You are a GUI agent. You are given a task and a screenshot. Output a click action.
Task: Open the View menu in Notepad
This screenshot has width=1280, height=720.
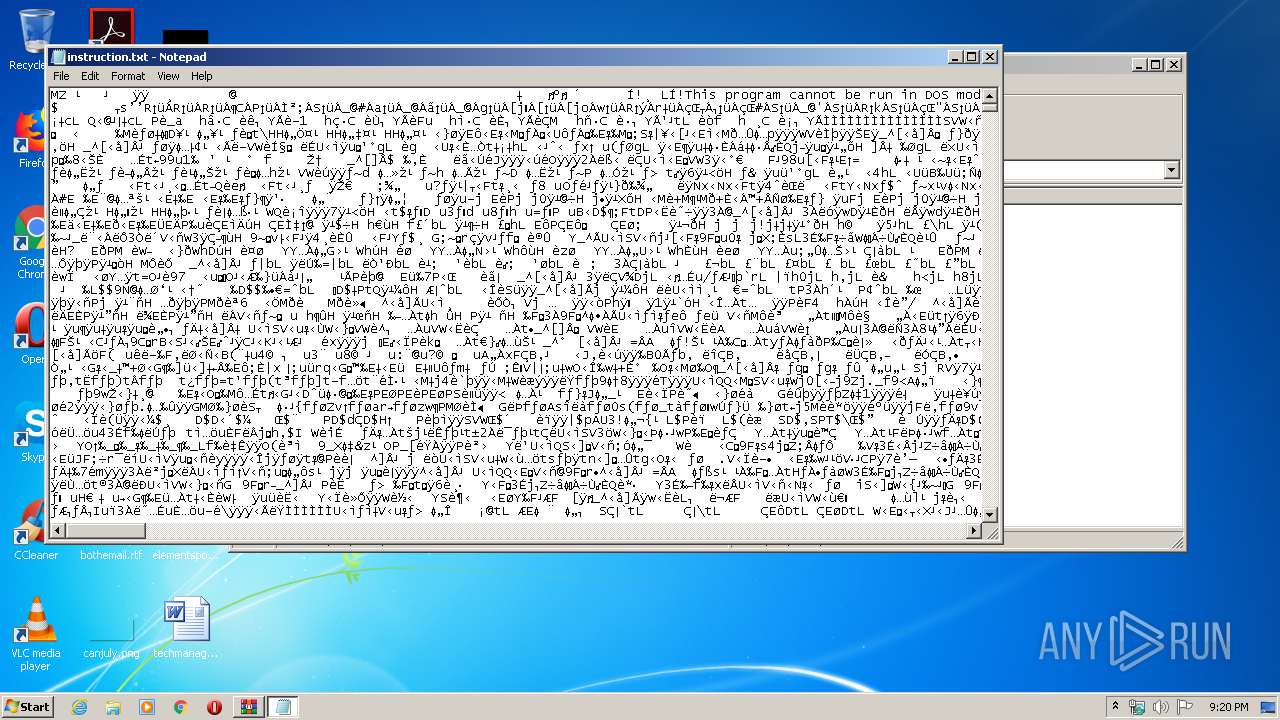click(168, 76)
